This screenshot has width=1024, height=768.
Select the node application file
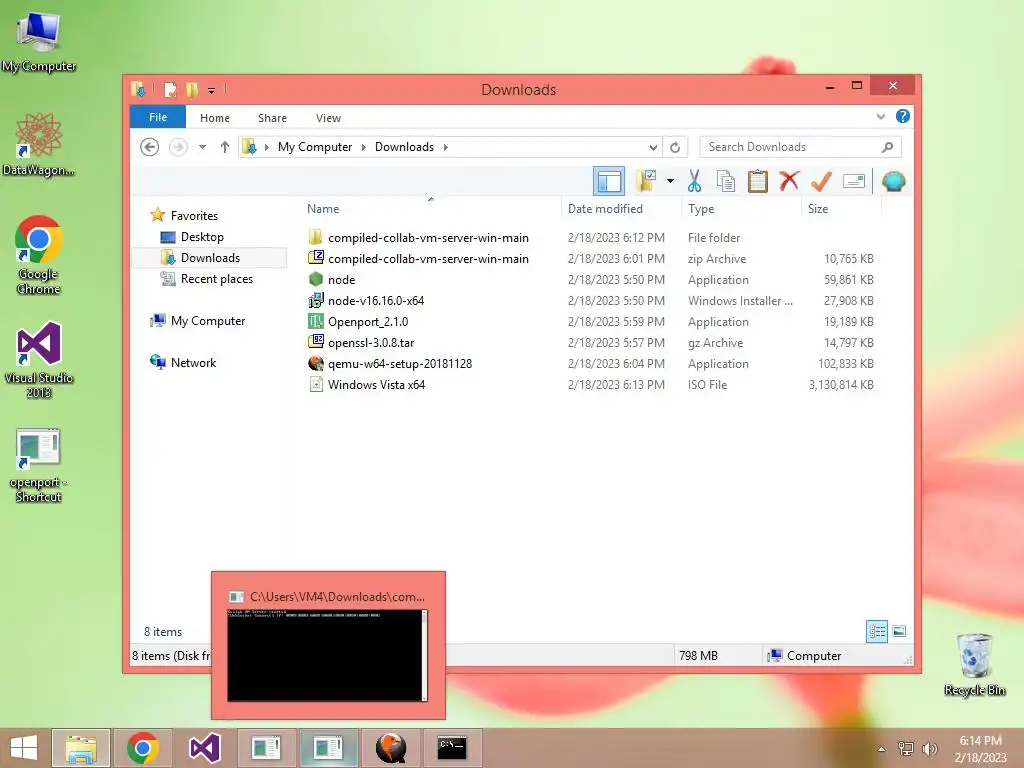[x=590, y=280]
